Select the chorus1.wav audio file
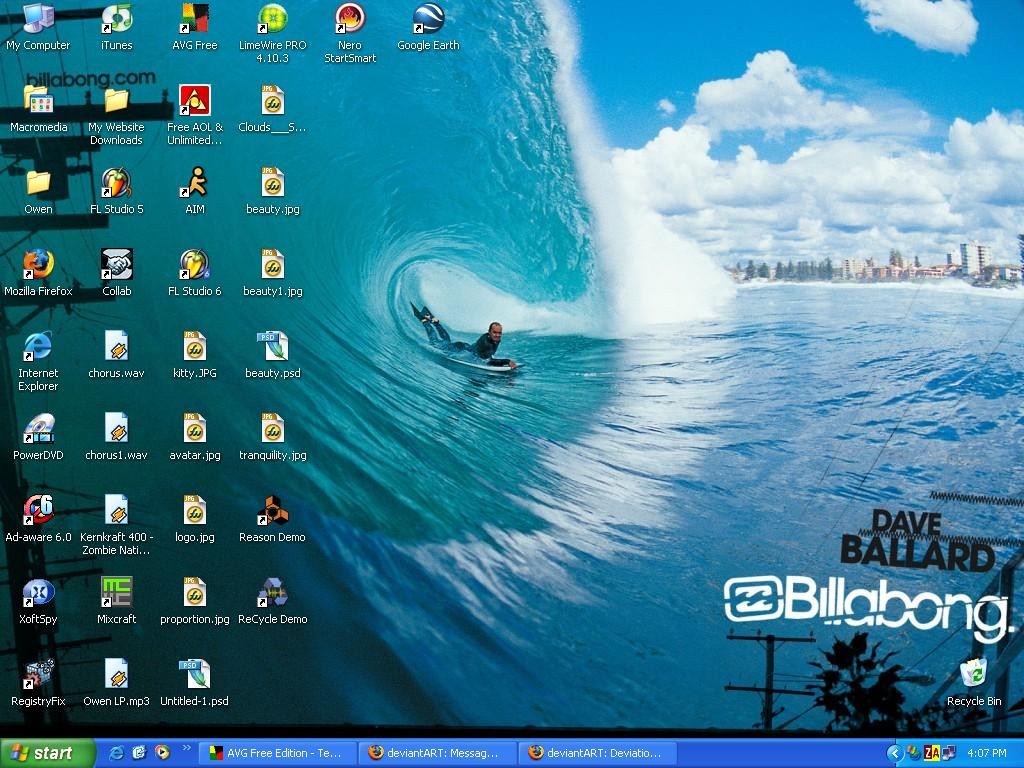The height and width of the screenshot is (768, 1024). click(x=116, y=437)
